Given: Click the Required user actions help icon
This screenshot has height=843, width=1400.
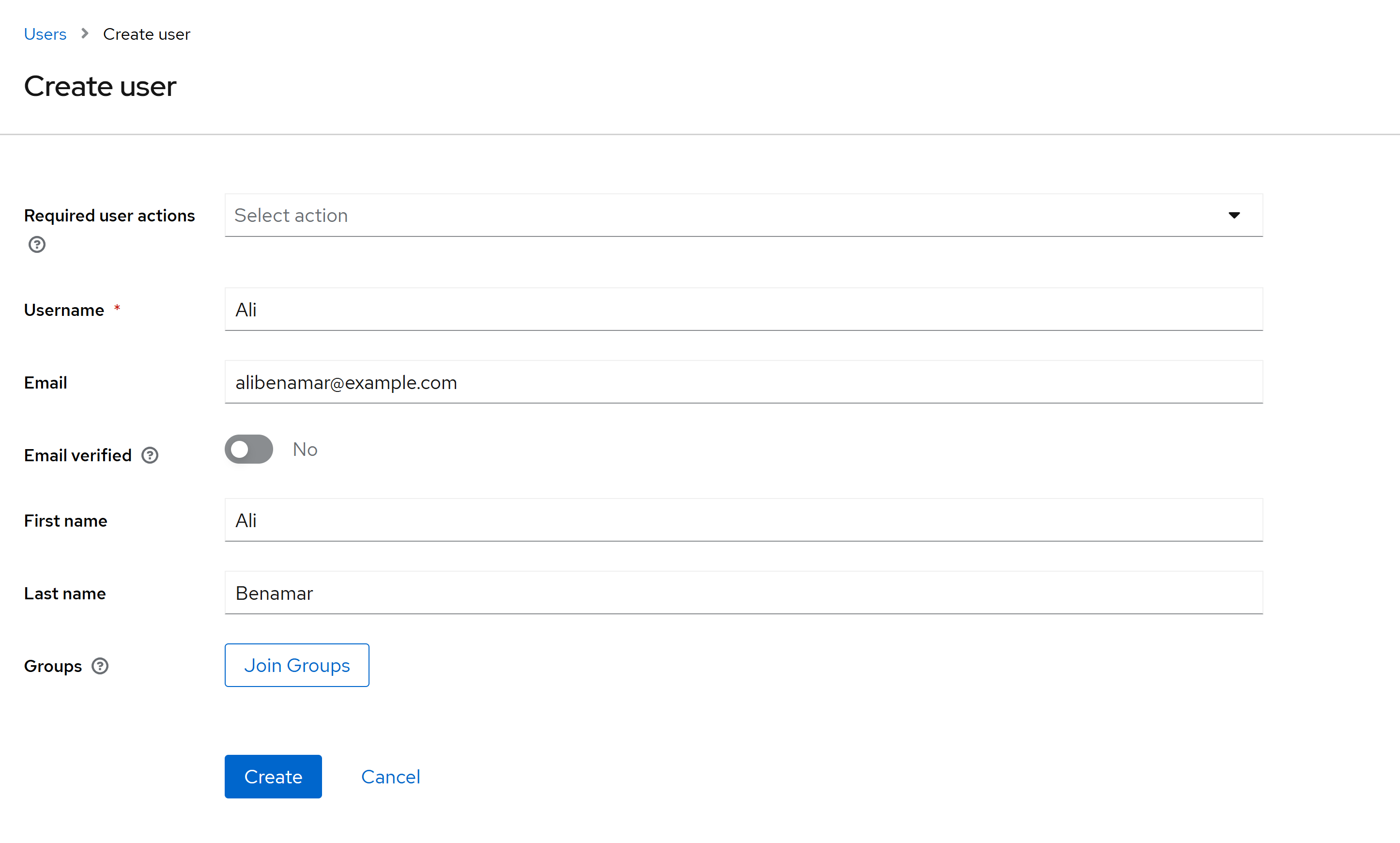Looking at the screenshot, I should click(x=36, y=244).
